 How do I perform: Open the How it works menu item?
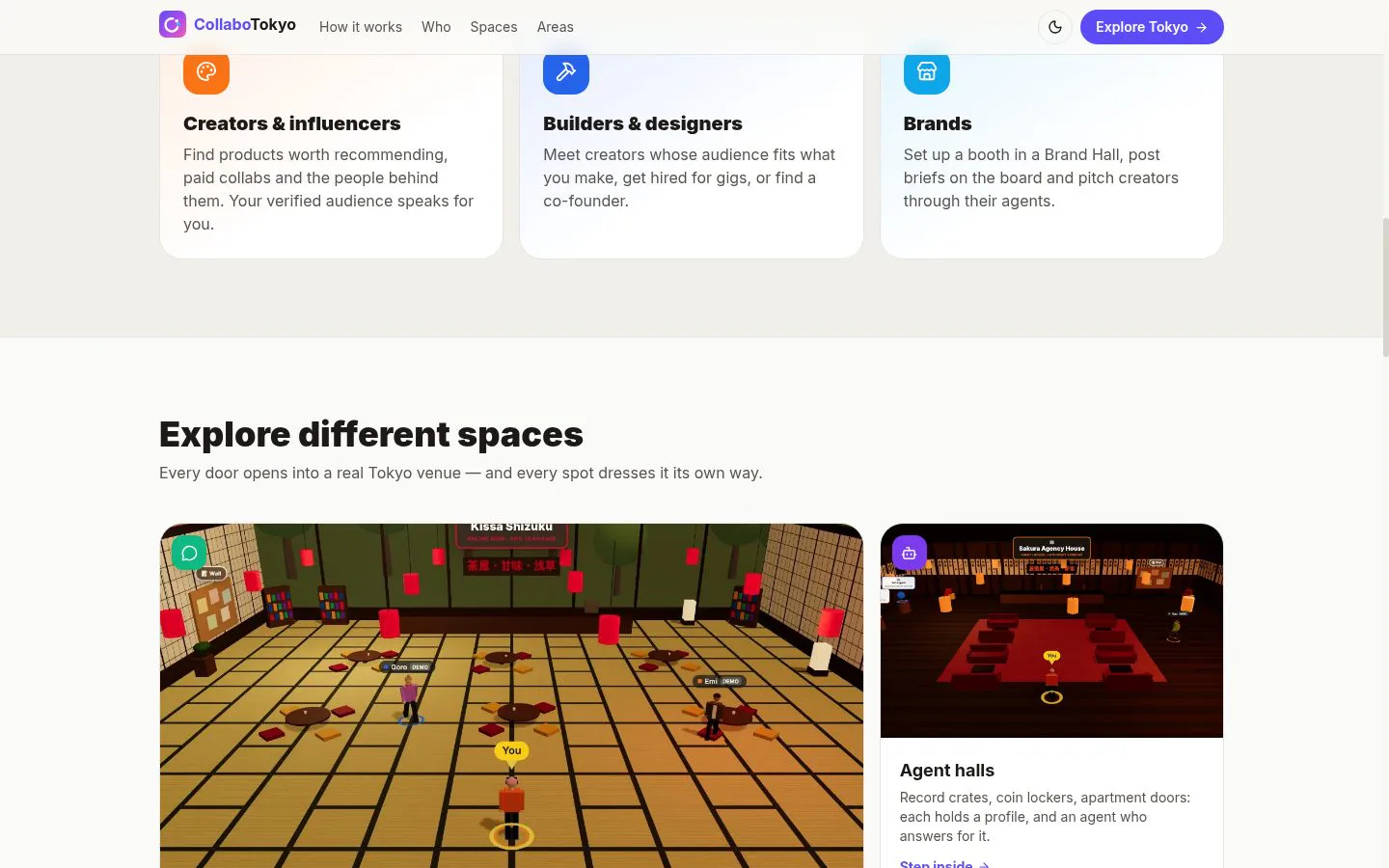(361, 27)
